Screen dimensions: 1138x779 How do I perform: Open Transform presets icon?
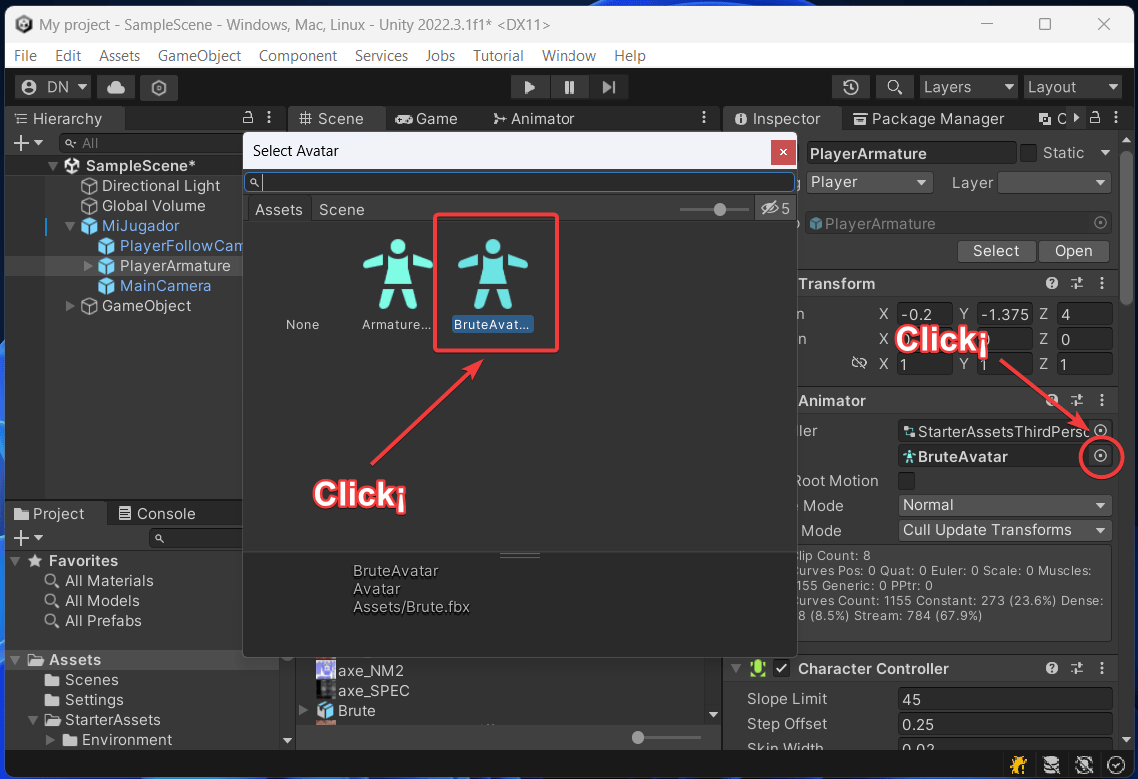click(x=1077, y=284)
